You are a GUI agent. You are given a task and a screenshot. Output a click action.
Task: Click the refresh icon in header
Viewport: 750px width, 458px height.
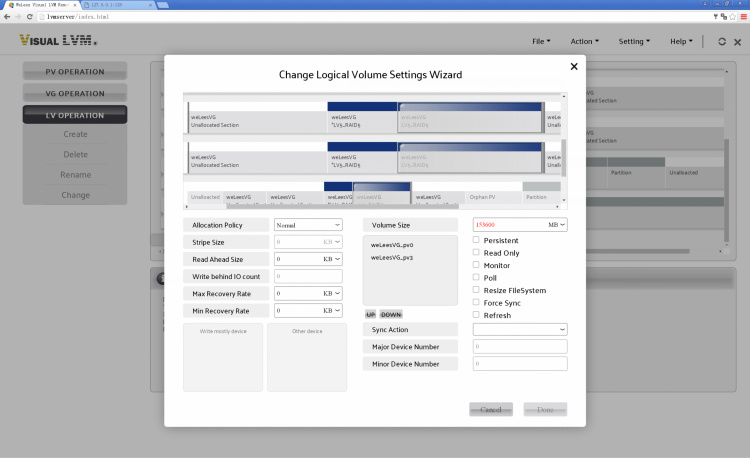tap(721, 41)
